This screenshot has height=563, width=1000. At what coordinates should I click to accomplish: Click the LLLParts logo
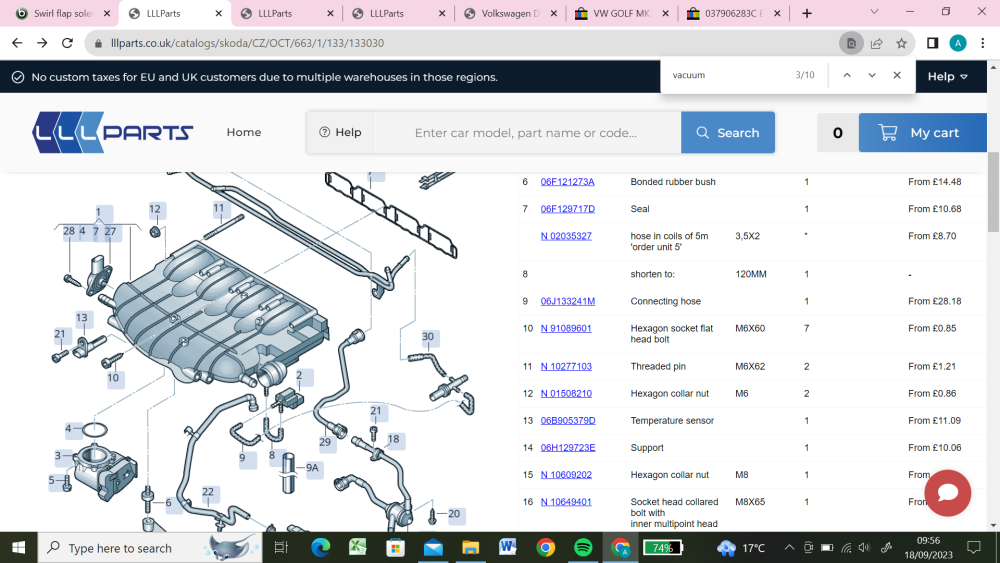pyautogui.click(x=113, y=133)
